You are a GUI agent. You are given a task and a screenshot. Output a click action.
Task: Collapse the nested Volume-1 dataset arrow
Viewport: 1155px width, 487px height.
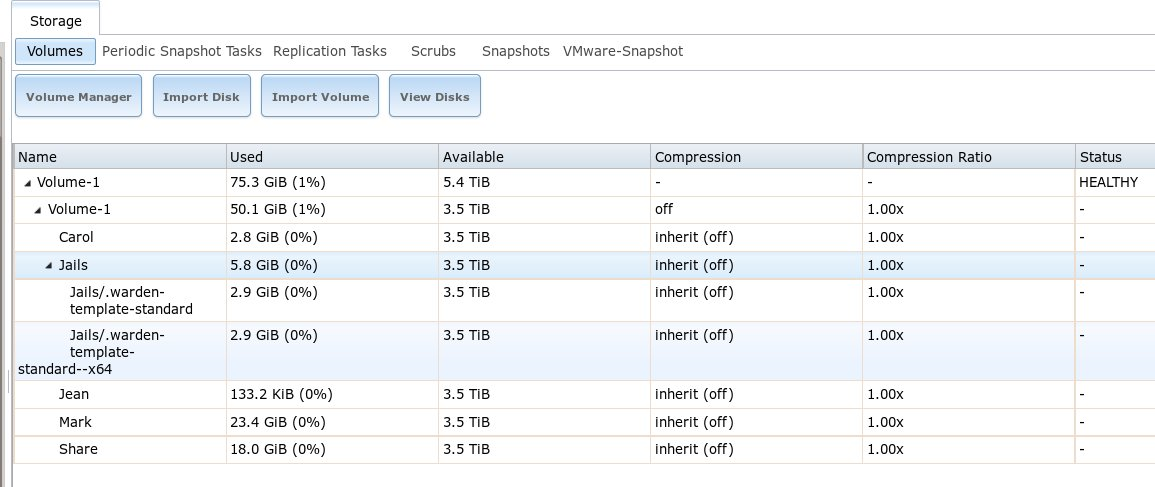click(x=38, y=210)
